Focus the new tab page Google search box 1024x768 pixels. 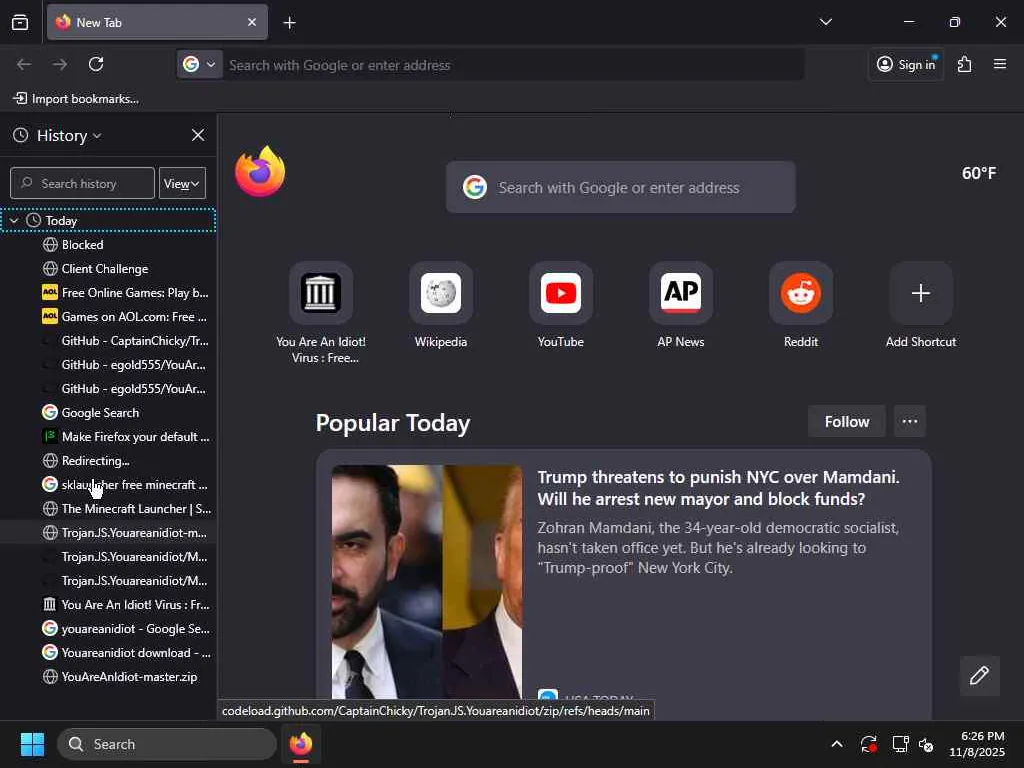point(620,187)
